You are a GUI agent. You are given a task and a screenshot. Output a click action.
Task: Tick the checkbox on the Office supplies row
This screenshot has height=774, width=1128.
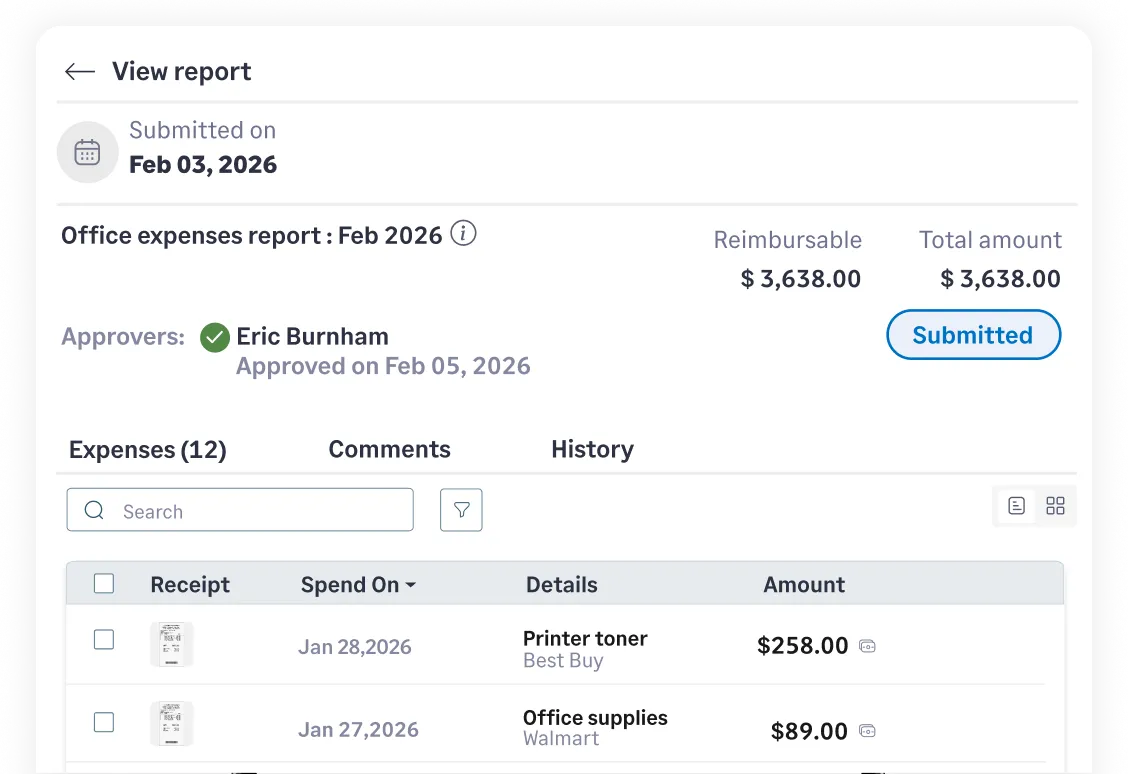point(103,722)
